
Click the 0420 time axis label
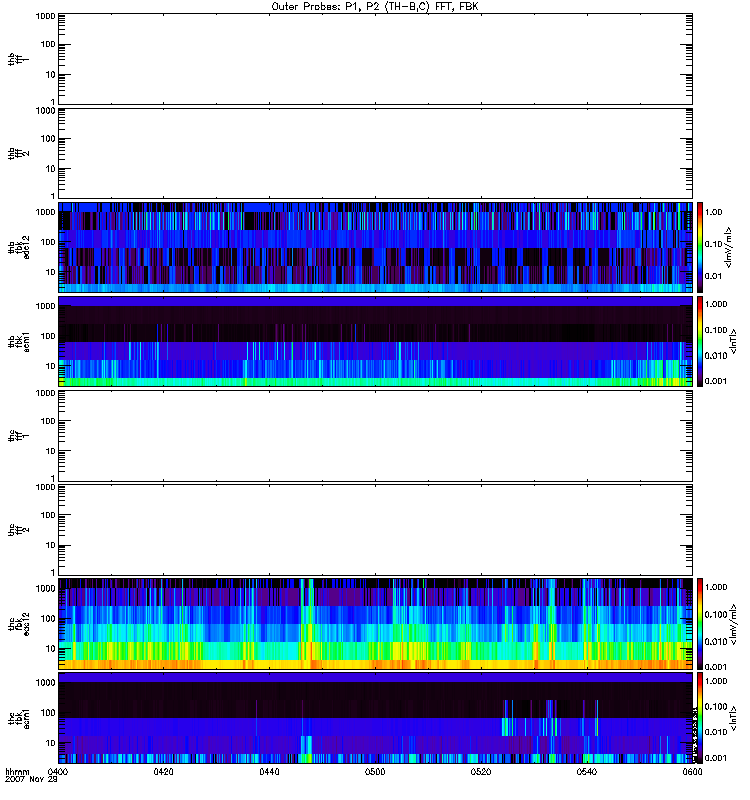coord(164,772)
